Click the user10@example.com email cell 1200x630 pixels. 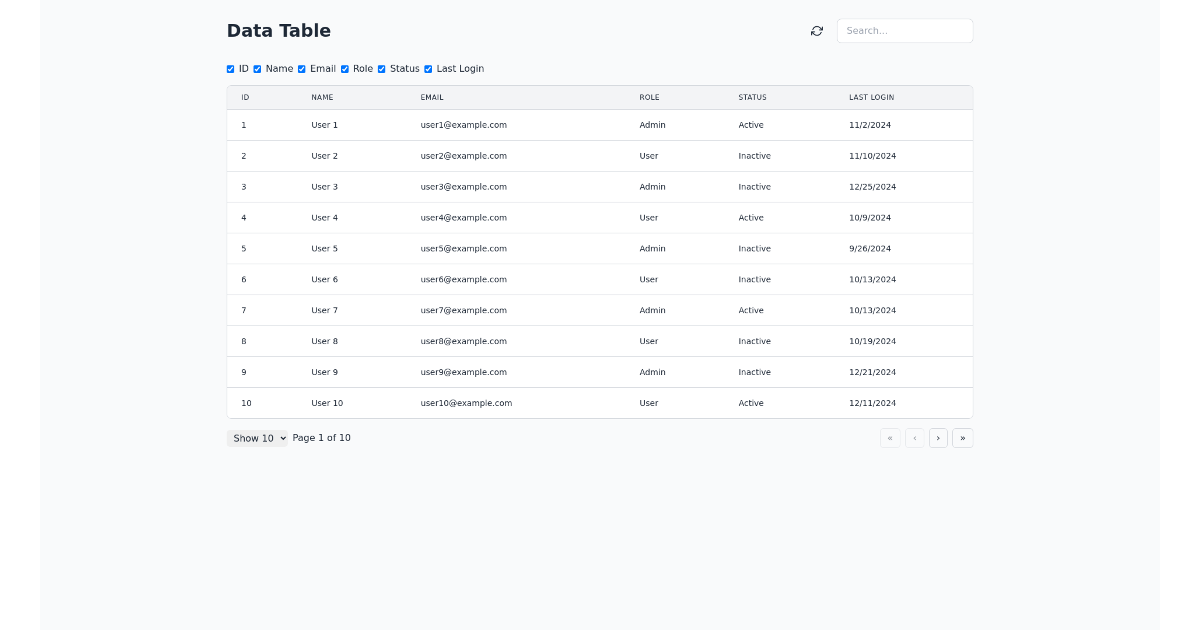(466, 403)
